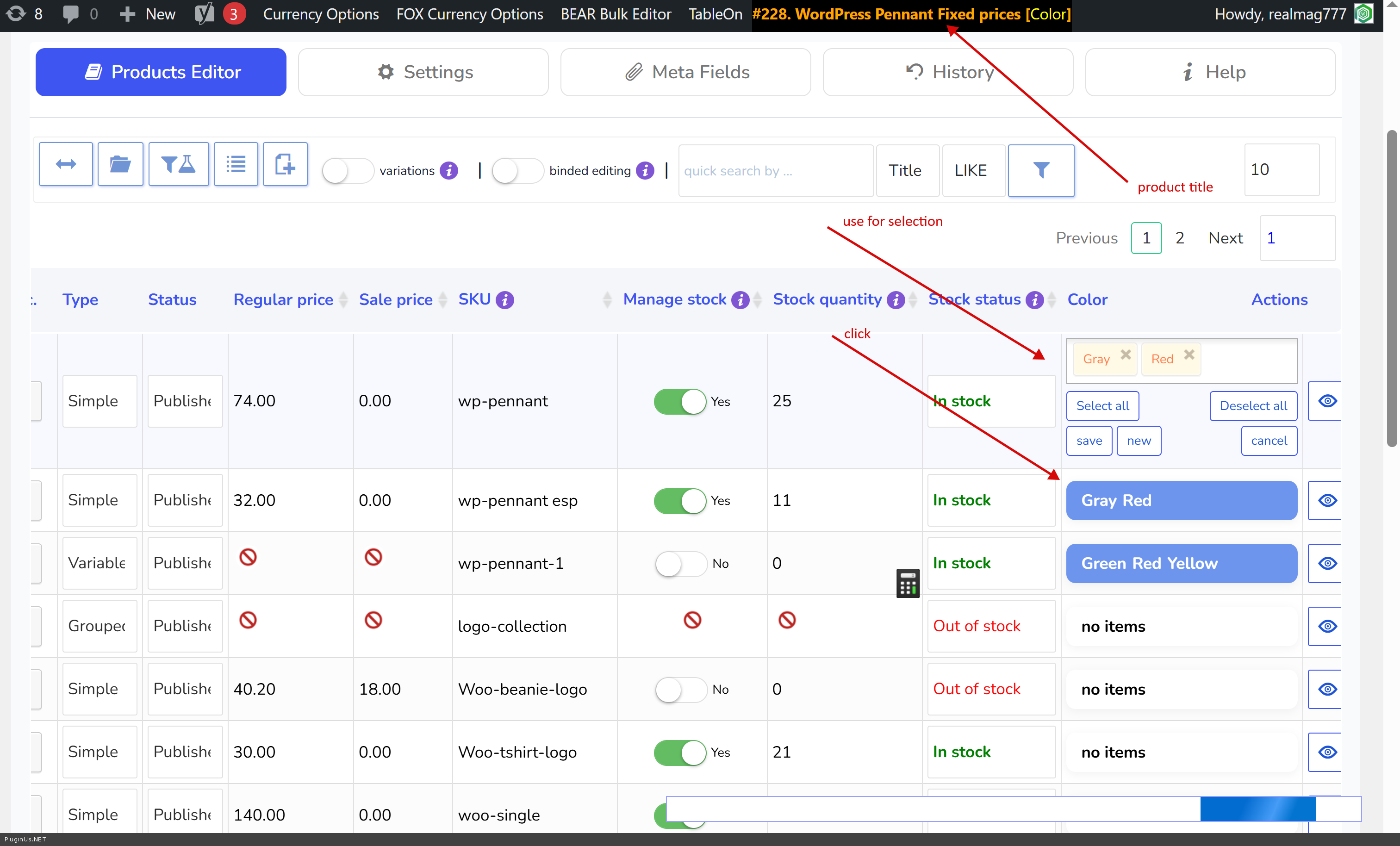Screen dimensions: 1400x846
Task: View the wp-pennant product with the eye icon
Action: pyautogui.click(x=1327, y=401)
